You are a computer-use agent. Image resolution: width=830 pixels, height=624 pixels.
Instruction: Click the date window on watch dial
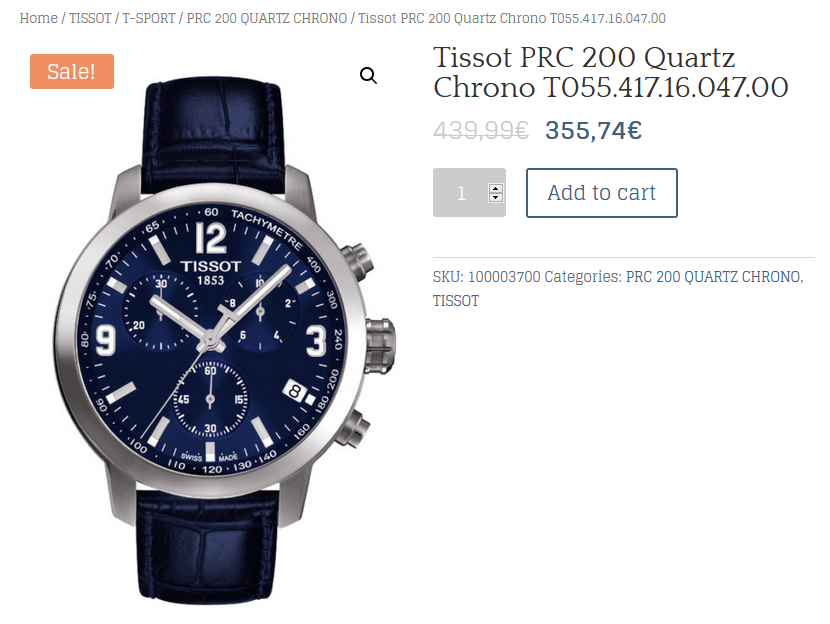294,392
